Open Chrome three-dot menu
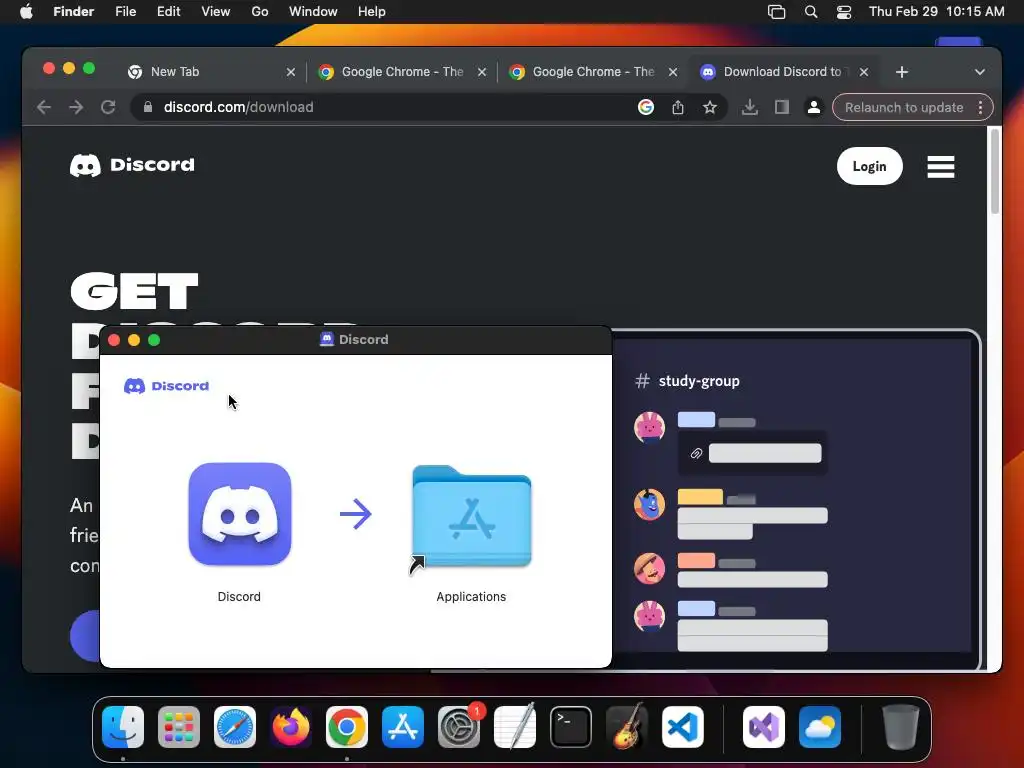This screenshot has width=1024, height=768. coord(980,107)
